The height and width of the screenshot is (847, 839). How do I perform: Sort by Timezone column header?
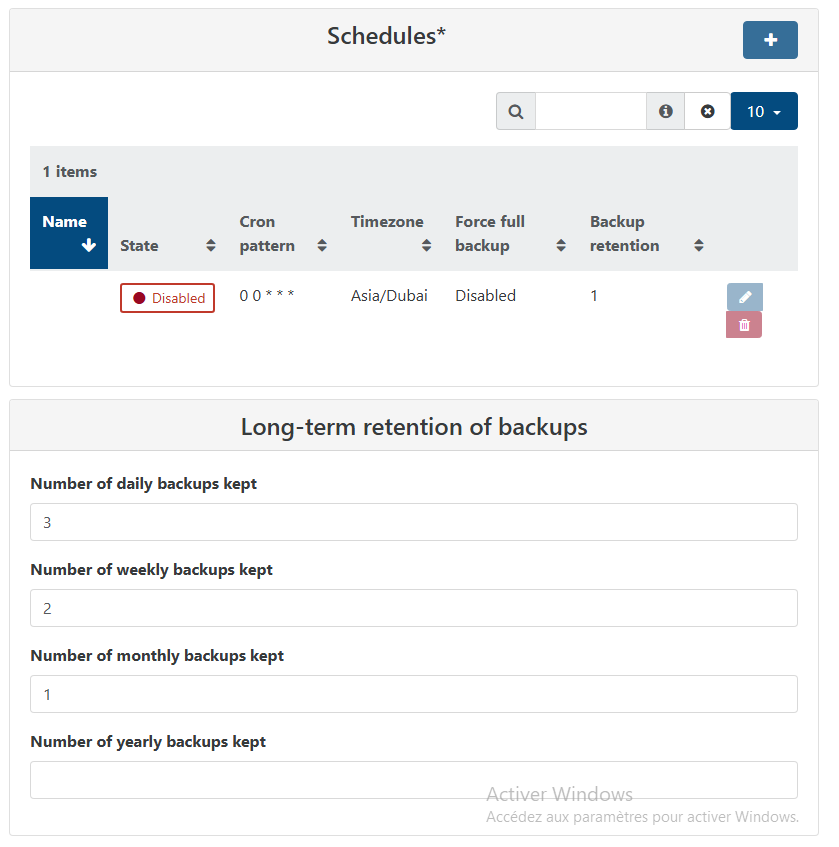click(391, 233)
